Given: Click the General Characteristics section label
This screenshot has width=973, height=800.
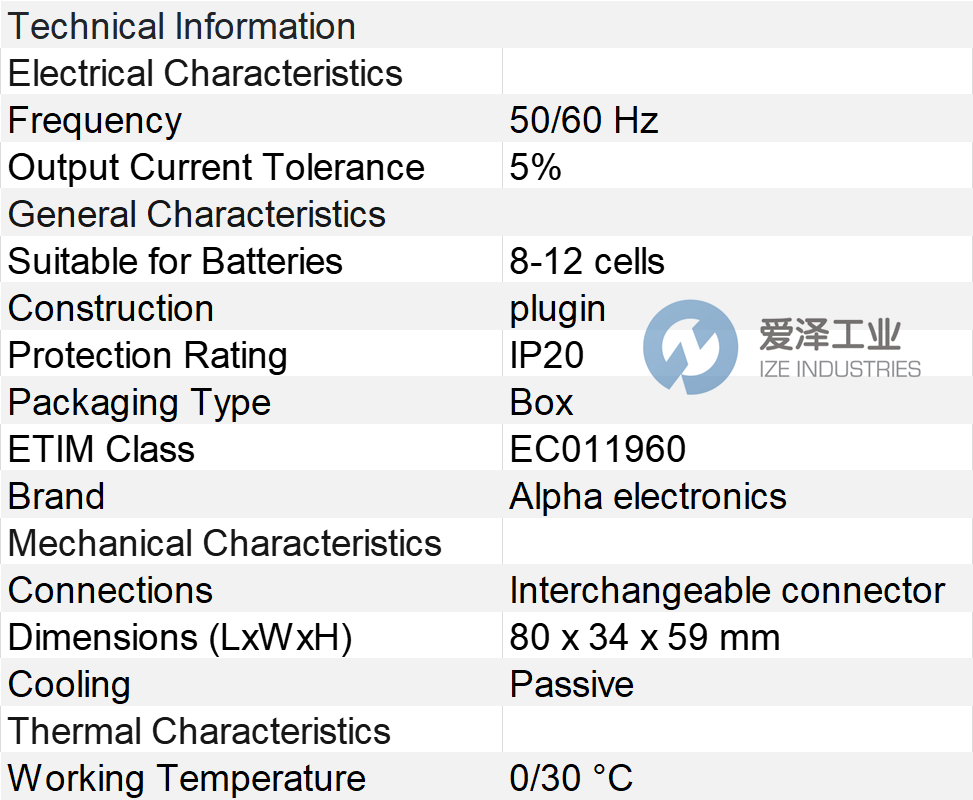Looking at the screenshot, I should tap(197, 214).
